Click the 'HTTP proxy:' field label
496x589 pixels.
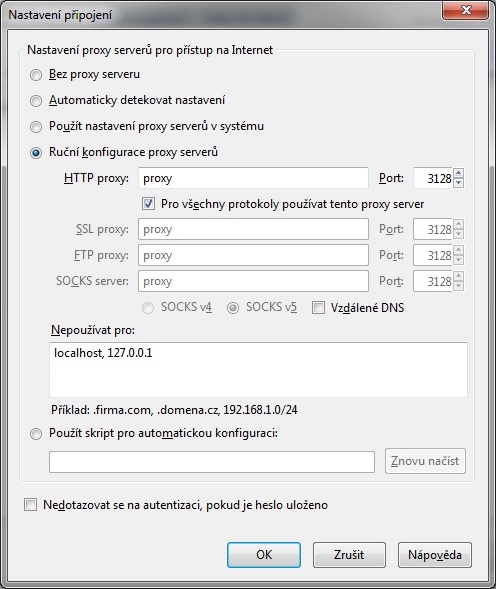pos(96,178)
